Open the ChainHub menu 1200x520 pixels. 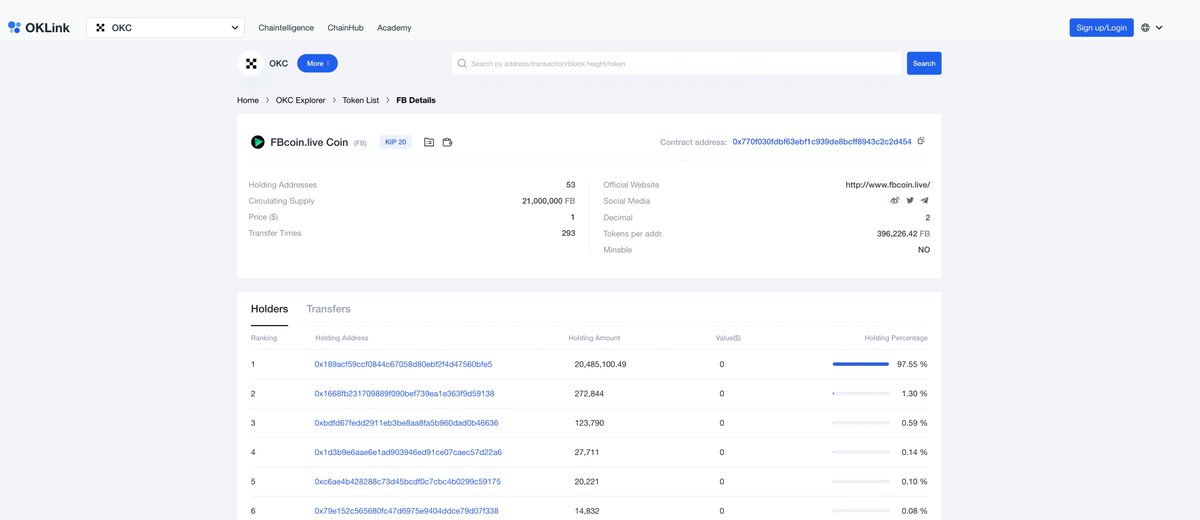tap(345, 28)
